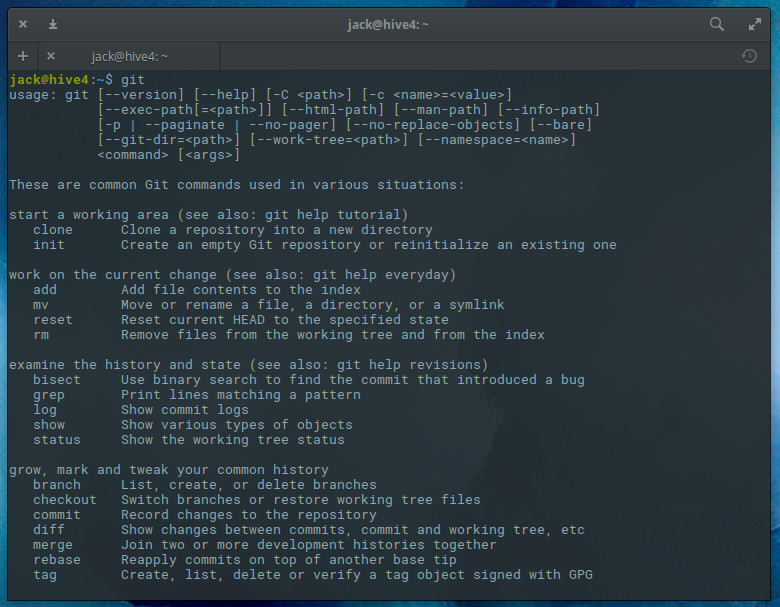The height and width of the screenshot is (607, 780).
Task: Click the 'merge' command name
Action: point(53,545)
